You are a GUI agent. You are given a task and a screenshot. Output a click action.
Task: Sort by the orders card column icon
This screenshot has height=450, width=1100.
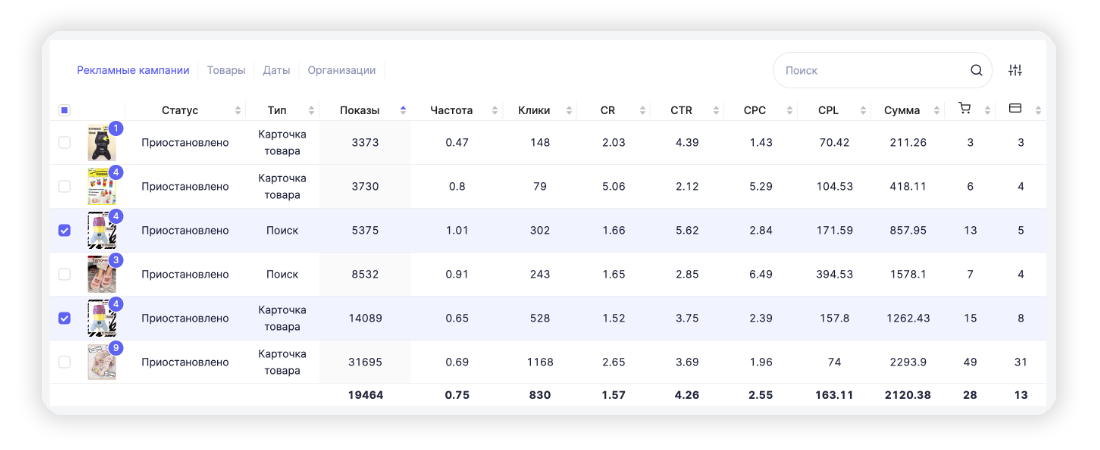[1015, 109]
